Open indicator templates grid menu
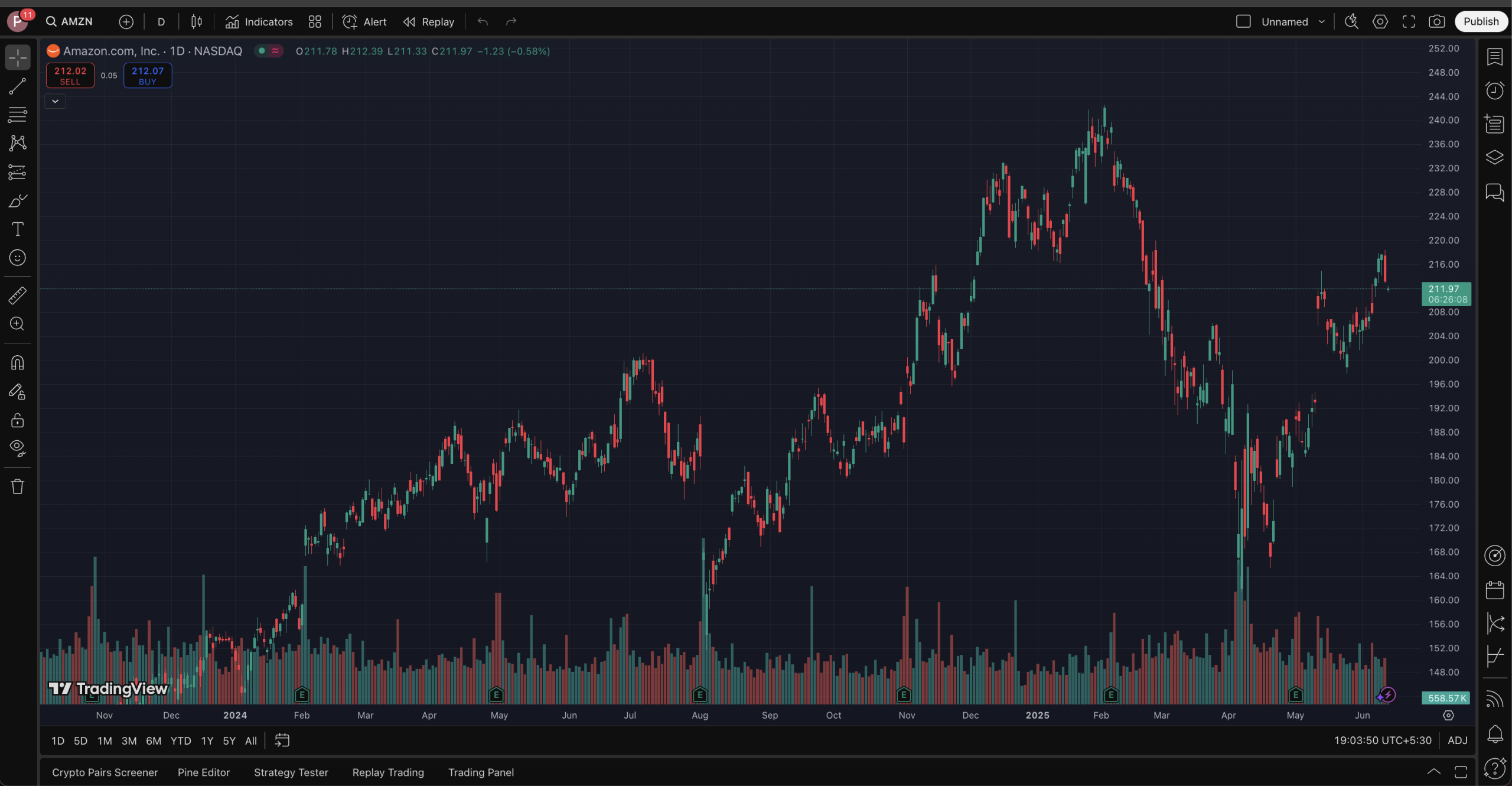The image size is (1512, 786). [x=315, y=22]
